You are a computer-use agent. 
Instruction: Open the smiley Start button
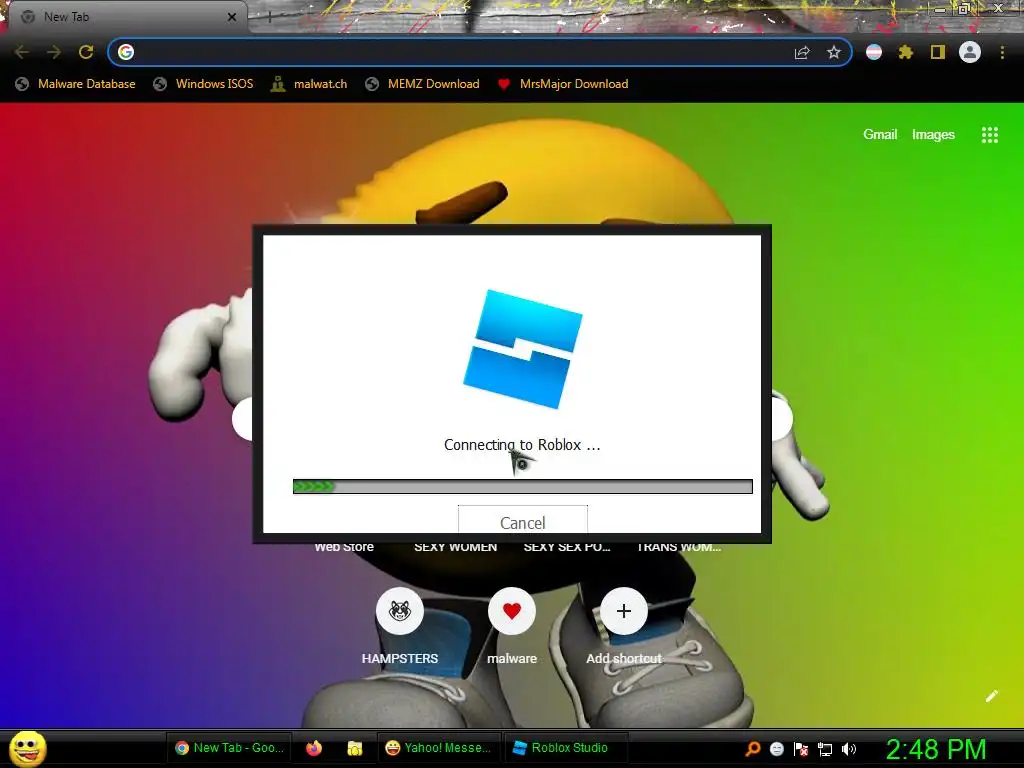pos(28,748)
